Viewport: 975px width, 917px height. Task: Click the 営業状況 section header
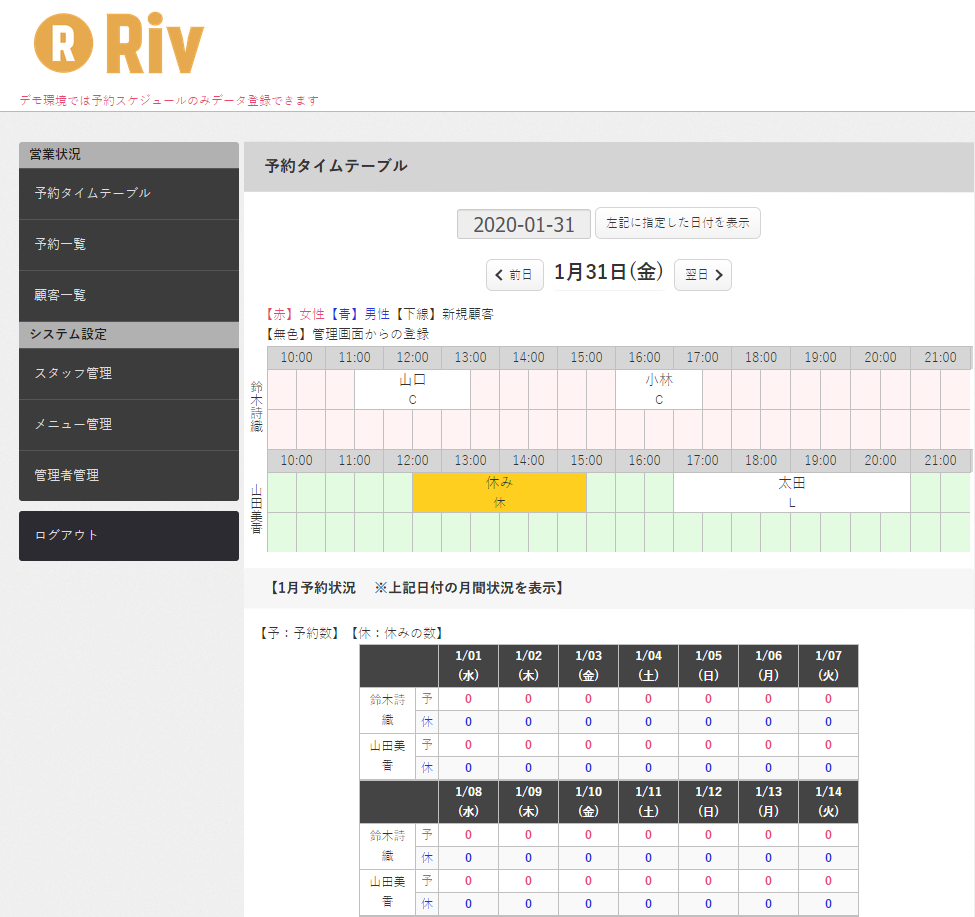pos(129,155)
